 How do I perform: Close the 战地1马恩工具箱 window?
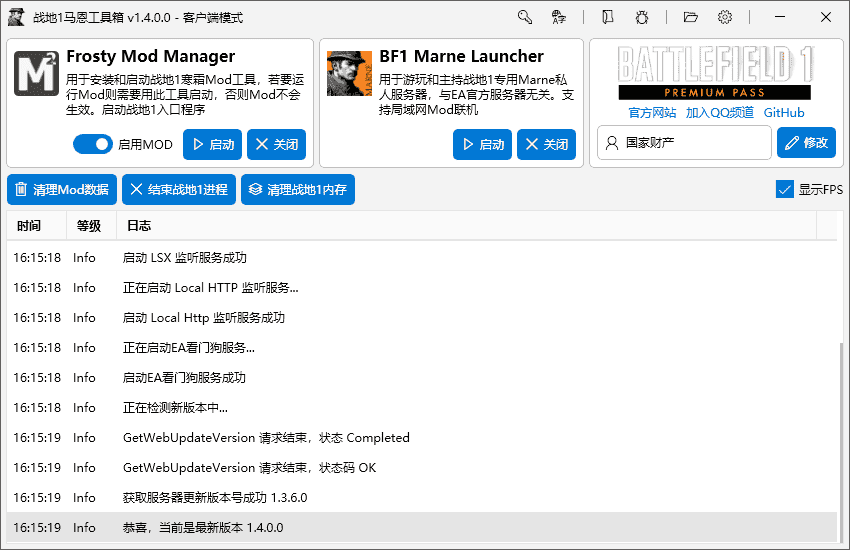[x=826, y=17]
